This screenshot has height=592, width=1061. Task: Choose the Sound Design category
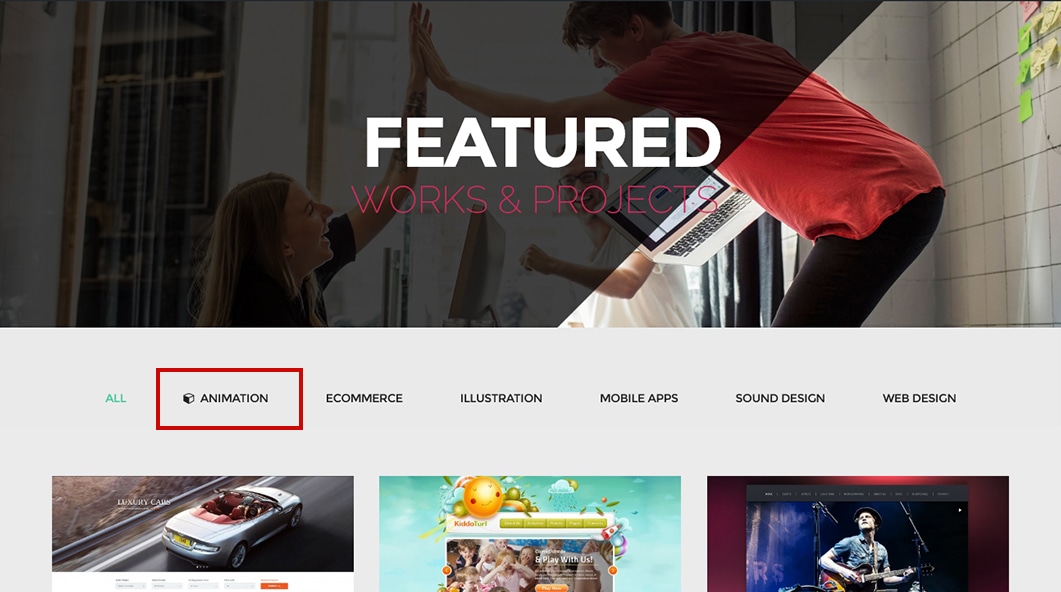[x=780, y=399]
